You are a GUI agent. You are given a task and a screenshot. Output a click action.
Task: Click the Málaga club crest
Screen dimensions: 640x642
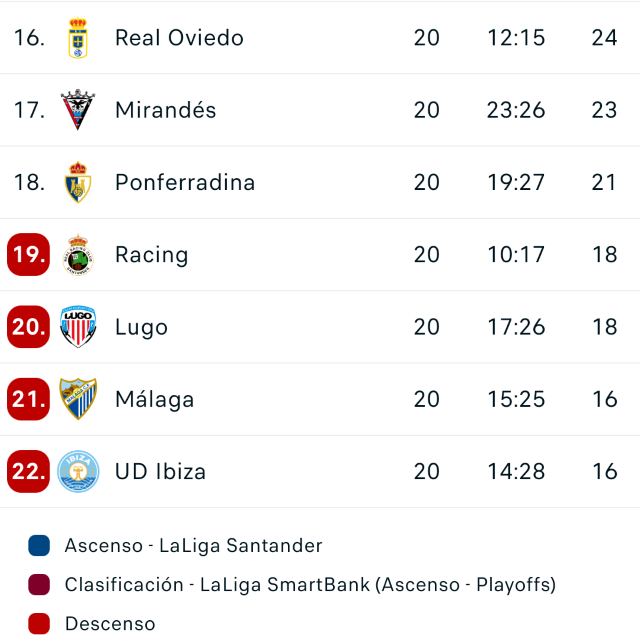pyautogui.click(x=78, y=399)
